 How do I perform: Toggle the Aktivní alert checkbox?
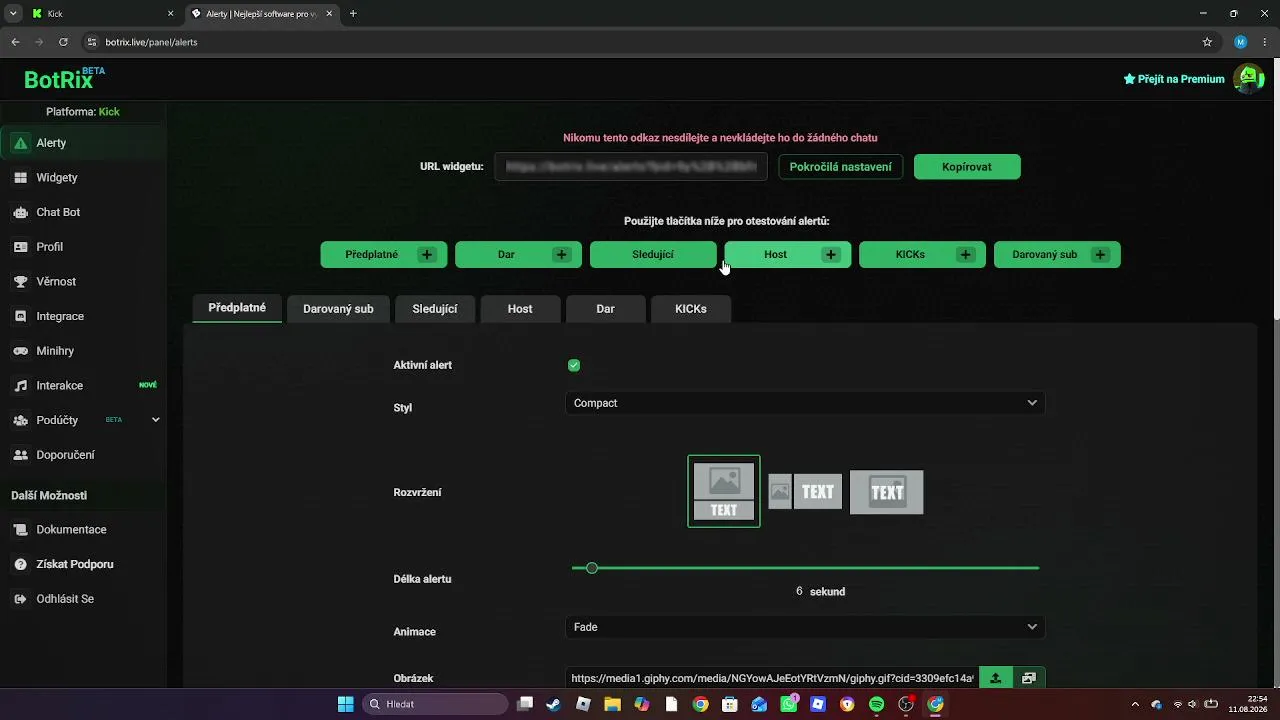pos(574,365)
